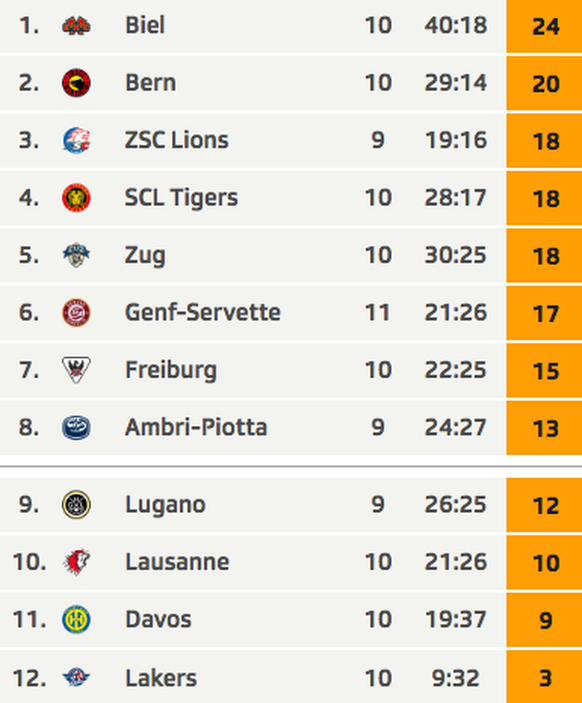The height and width of the screenshot is (703, 582).
Task: Open the Zug team logo
Action: [x=76, y=255]
